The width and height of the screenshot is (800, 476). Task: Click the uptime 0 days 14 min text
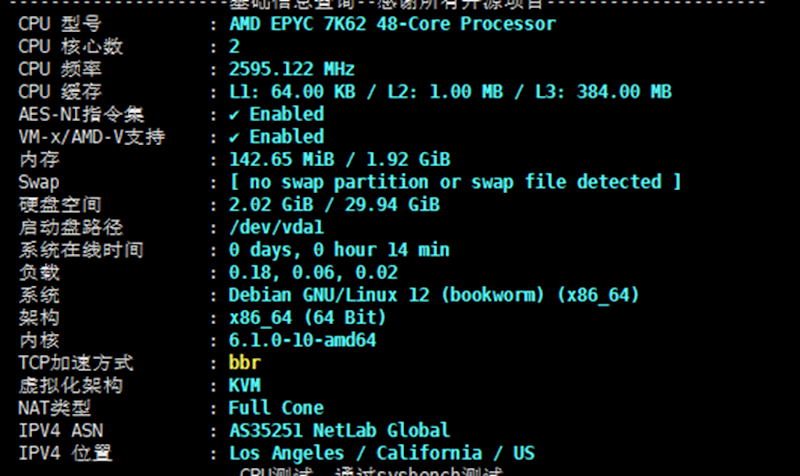point(339,250)
